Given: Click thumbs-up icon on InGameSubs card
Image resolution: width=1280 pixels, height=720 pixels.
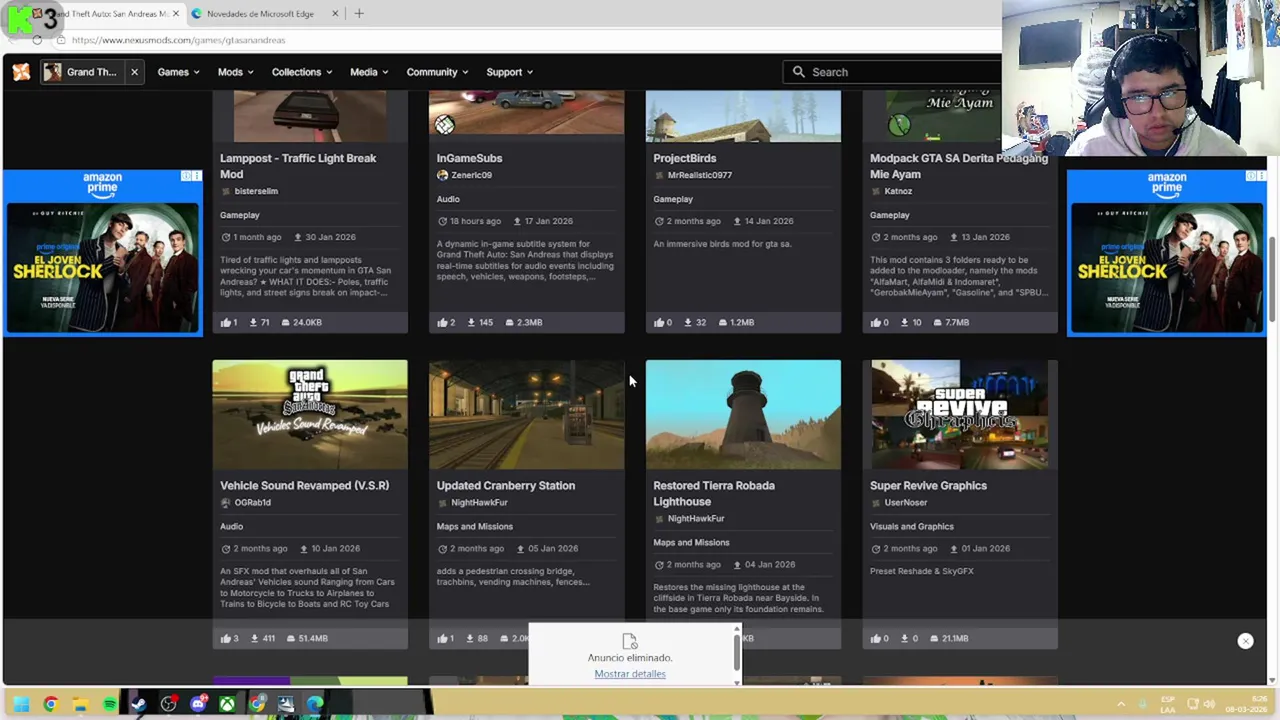Looking at the screenshot, I should coord(442,322).
